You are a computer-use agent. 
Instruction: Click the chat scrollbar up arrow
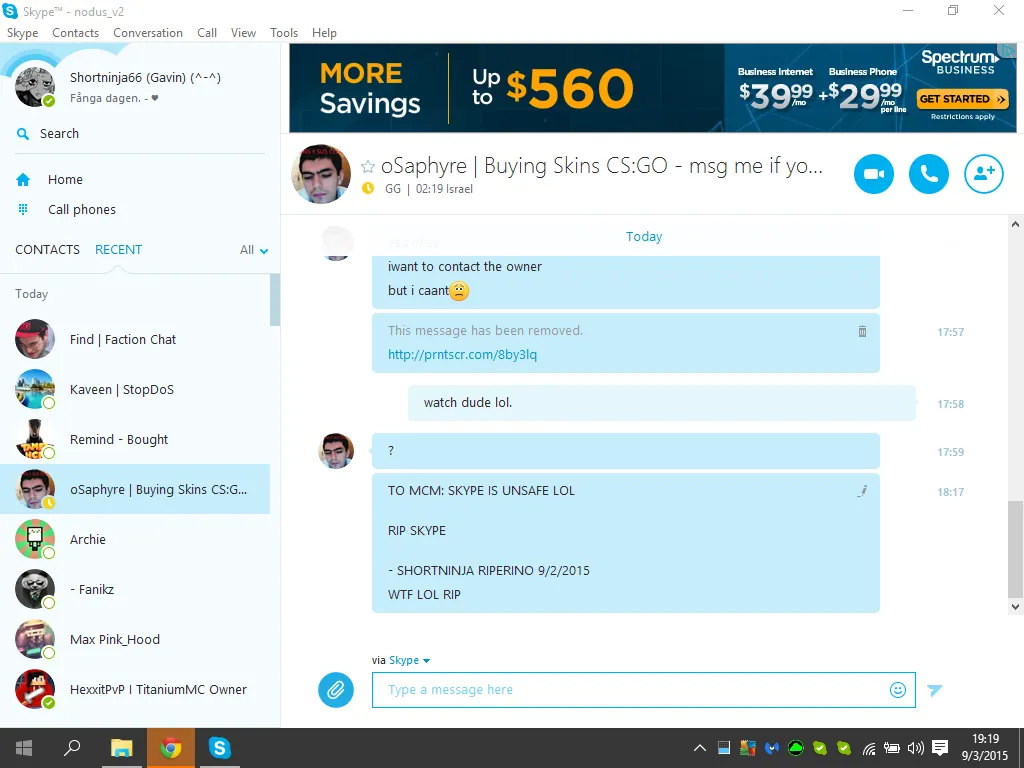click(x=1015, y=224)
